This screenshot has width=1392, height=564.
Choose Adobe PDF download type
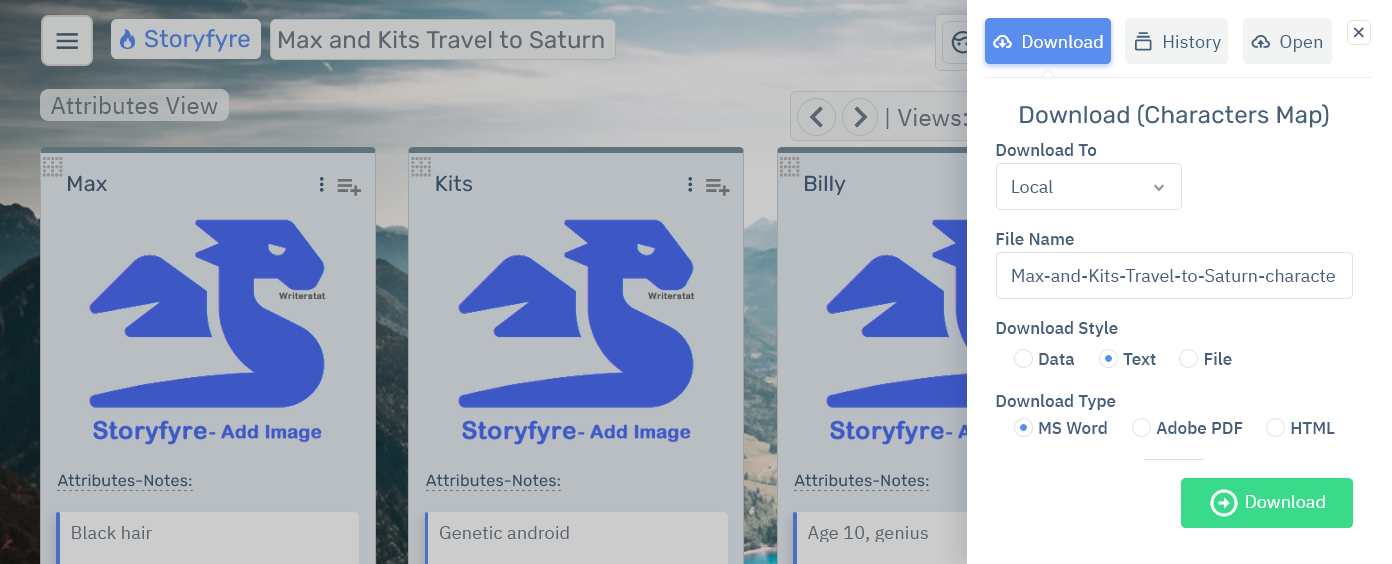1141,428
